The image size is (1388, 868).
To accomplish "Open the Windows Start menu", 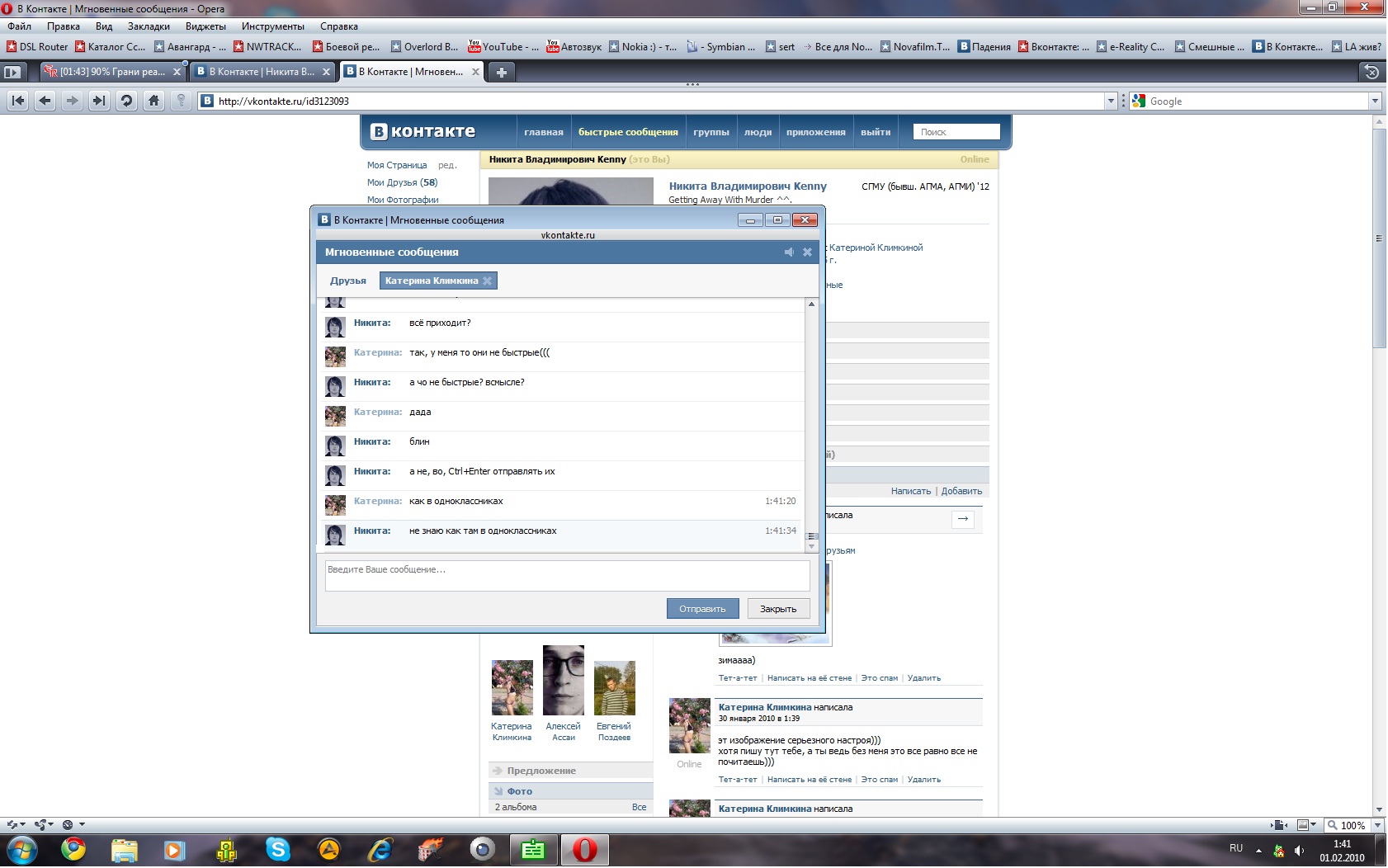I will [21, 849].
